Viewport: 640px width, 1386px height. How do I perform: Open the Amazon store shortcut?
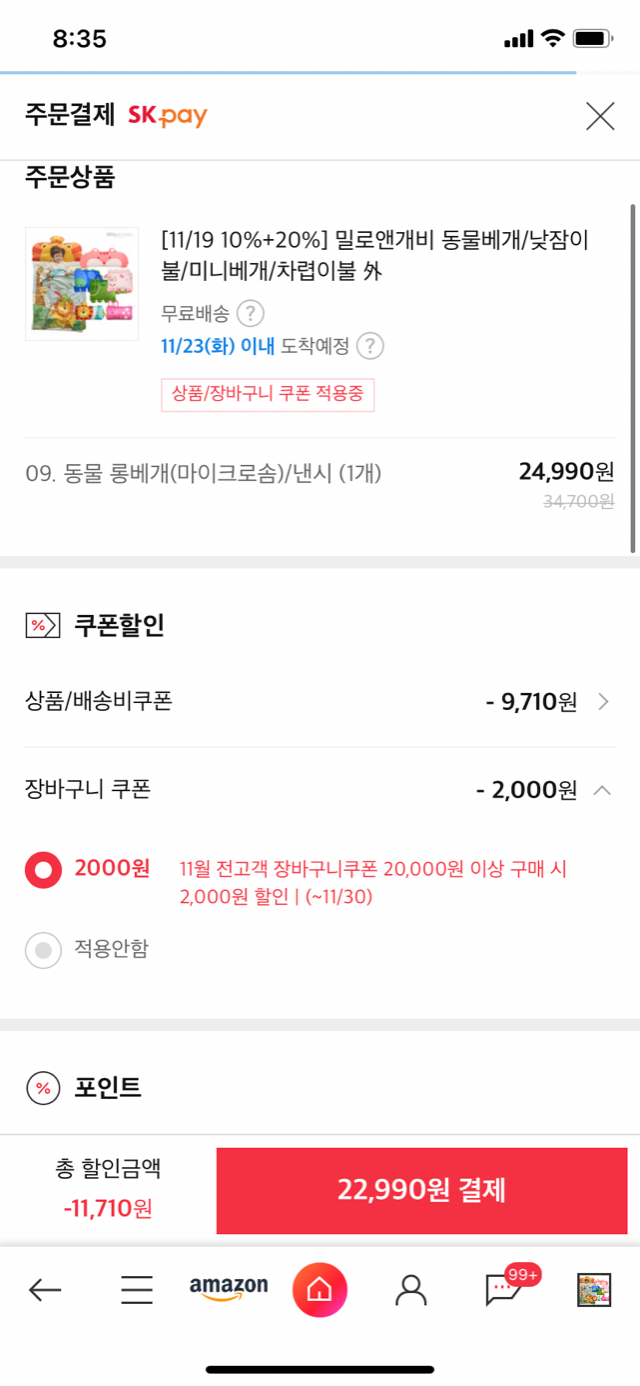(x=229, y=1288)
